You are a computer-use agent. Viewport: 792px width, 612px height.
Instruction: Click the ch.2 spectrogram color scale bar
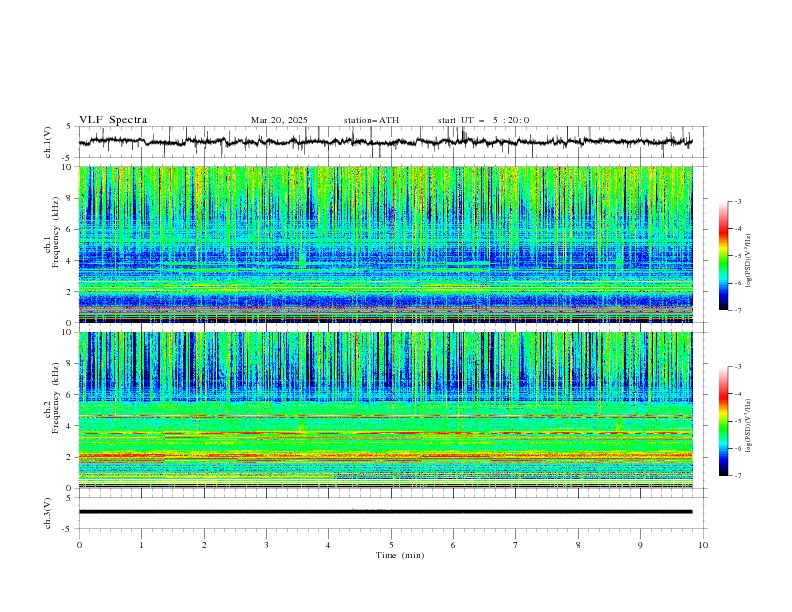click(723, 421)
